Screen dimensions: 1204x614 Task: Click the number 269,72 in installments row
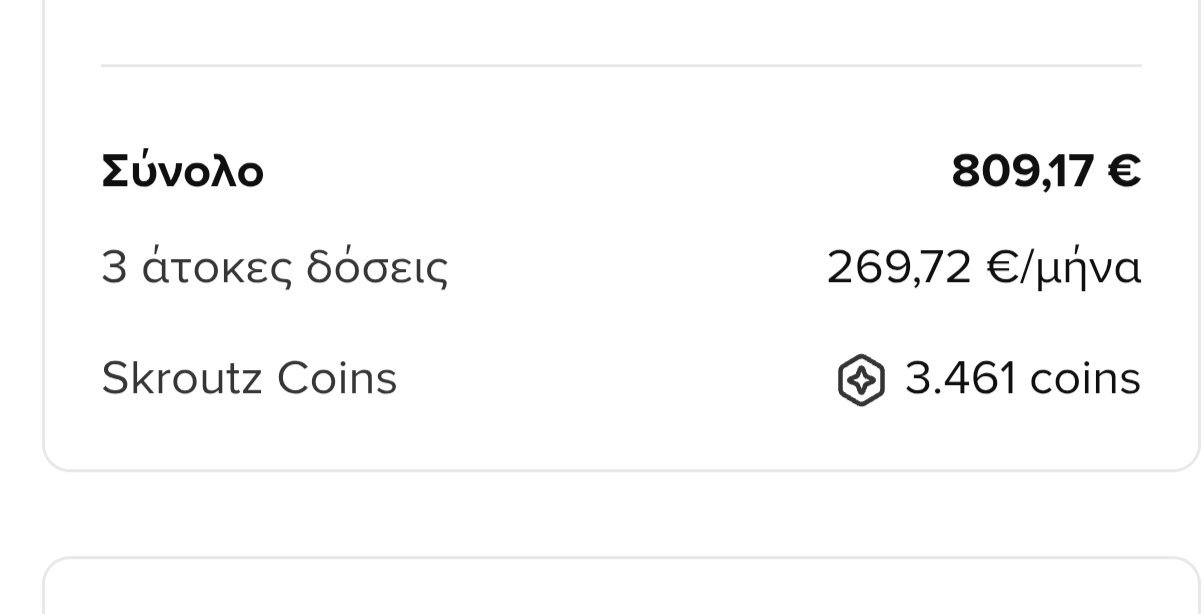pyautogui.click(x=899, y=268)
